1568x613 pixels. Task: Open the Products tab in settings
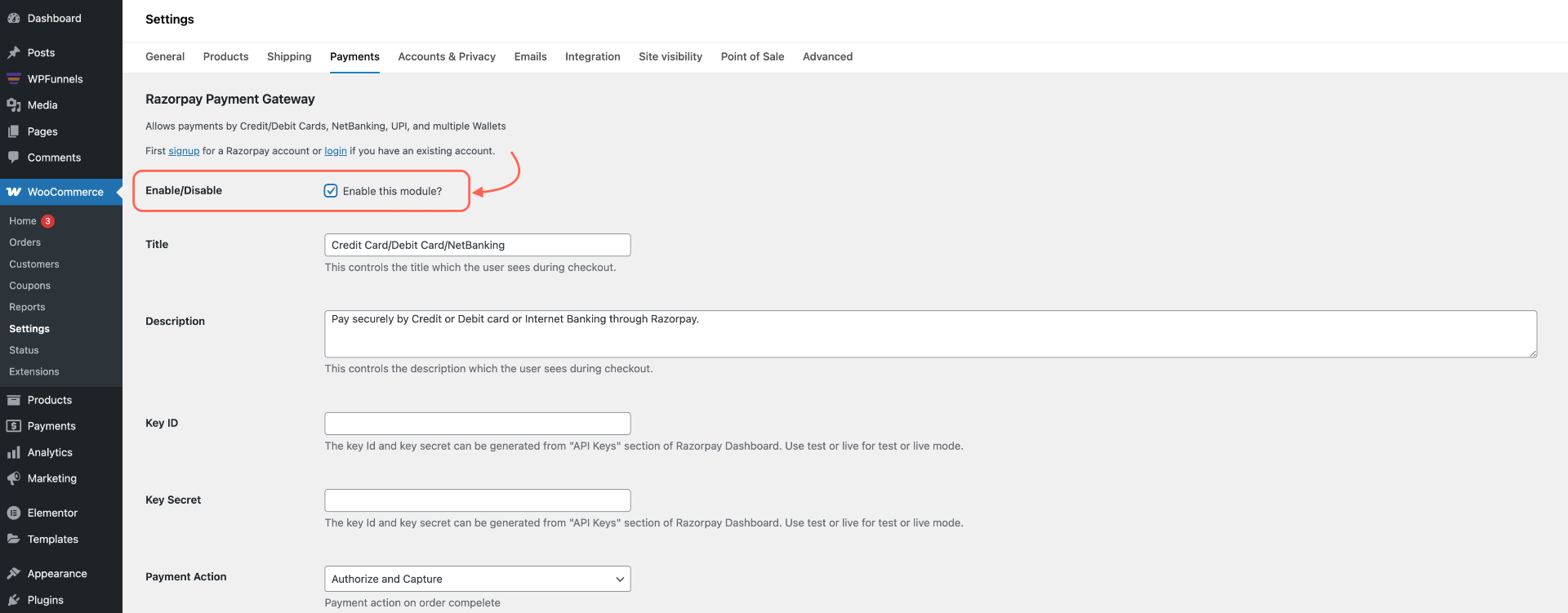pos(225,56)
